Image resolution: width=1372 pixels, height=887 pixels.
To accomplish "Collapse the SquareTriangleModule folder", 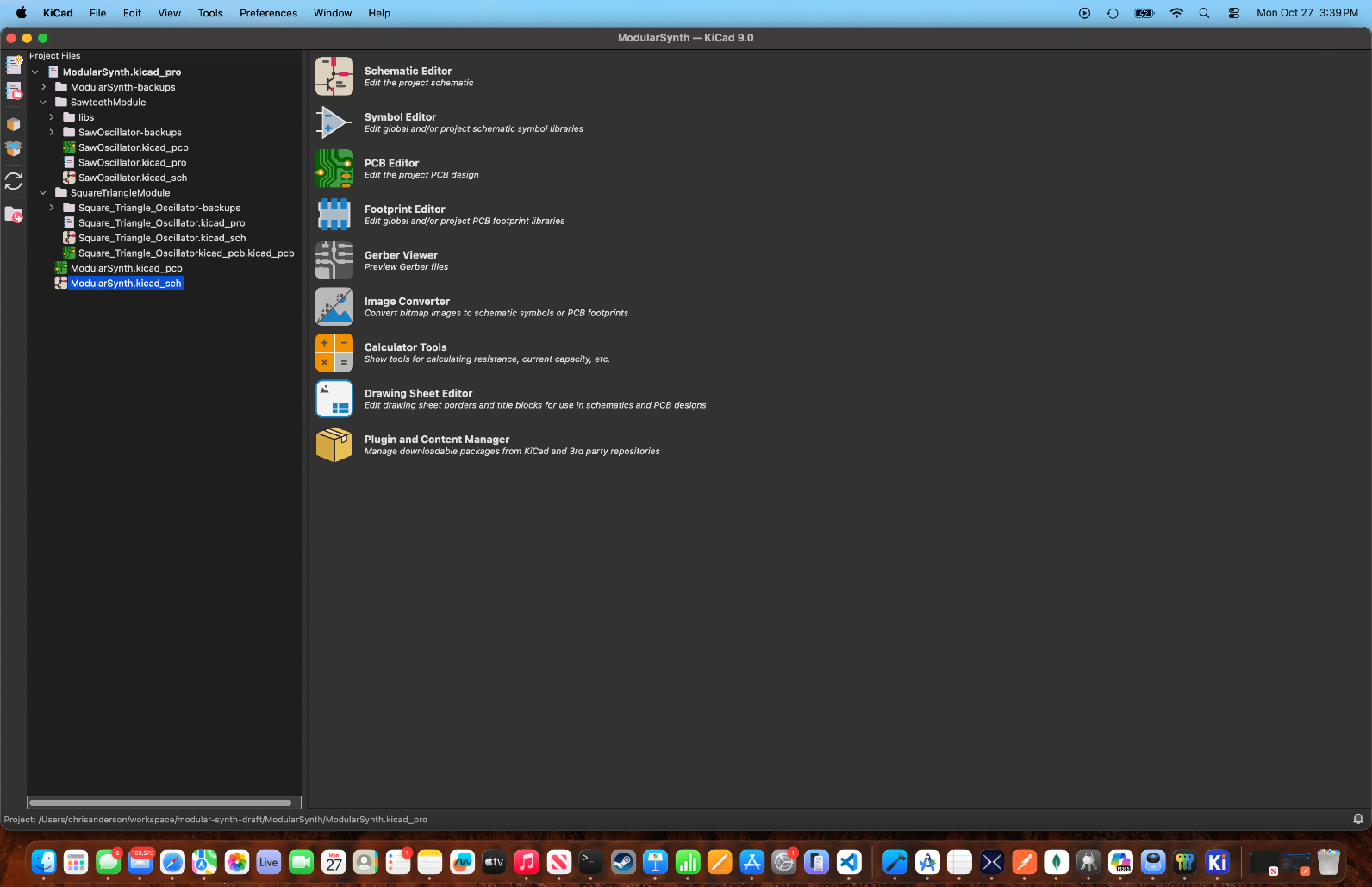I will coord(43,193).
